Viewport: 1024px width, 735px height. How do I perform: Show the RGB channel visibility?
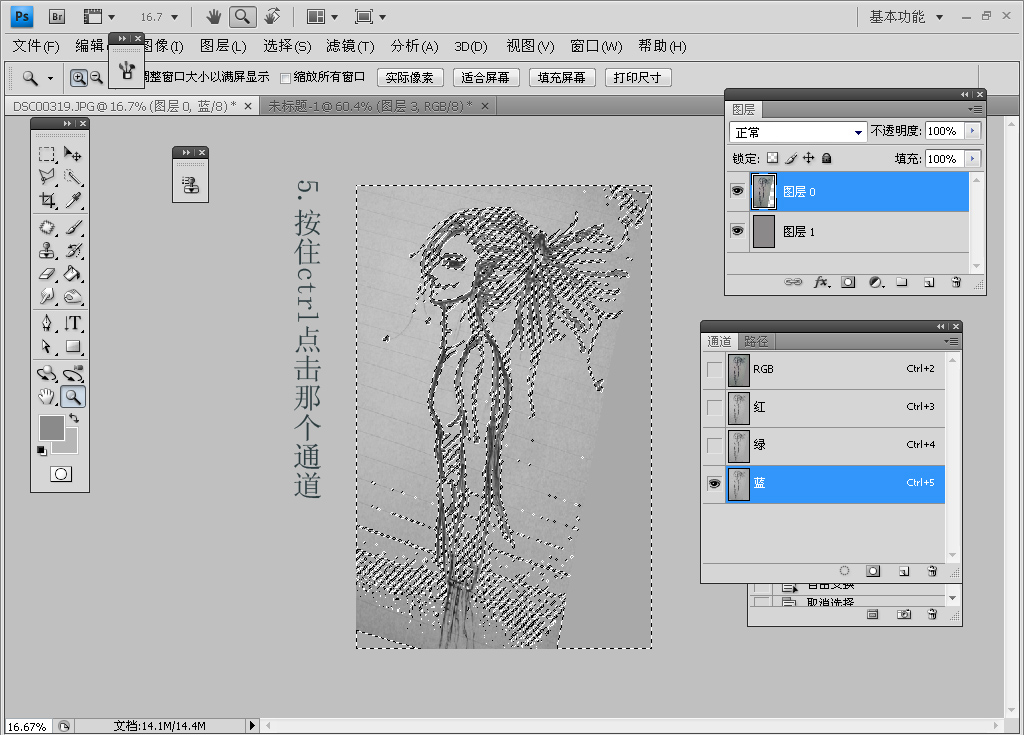[714, 370]
